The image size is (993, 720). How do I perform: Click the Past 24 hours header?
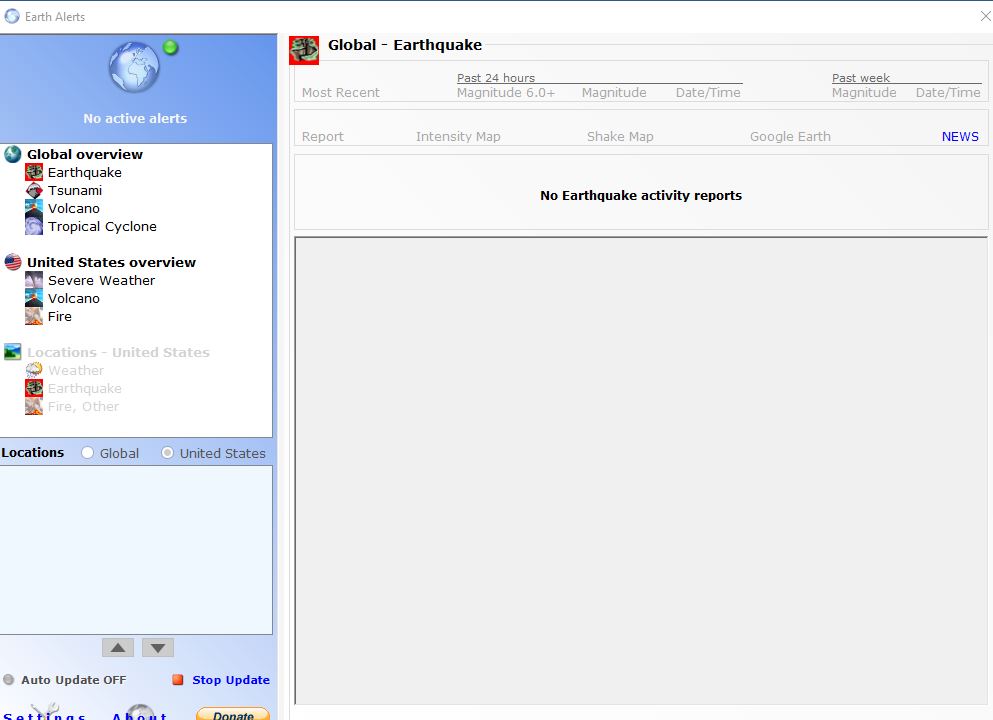point(496,78)
